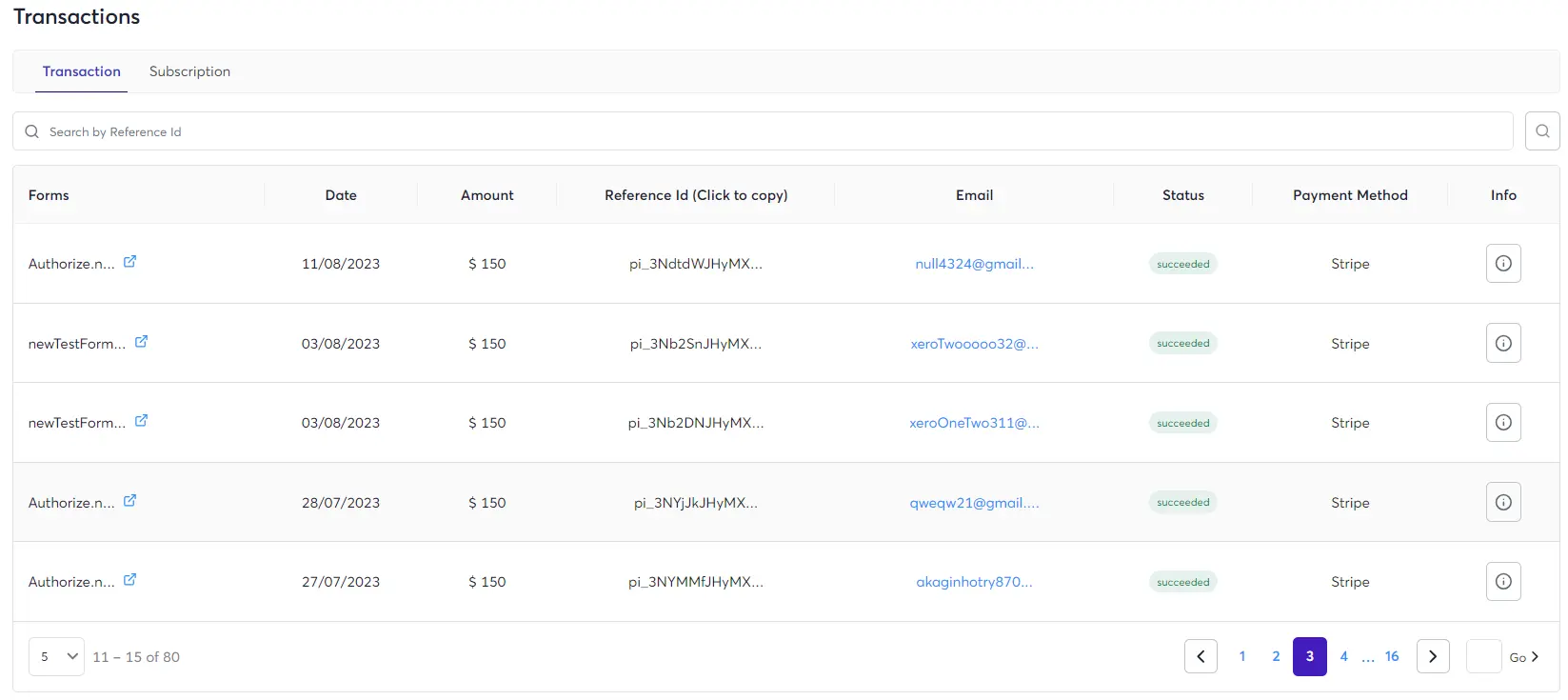This screenshot has height=700, width=1568.
Task: Open email link akaginhotry870...
Action: tap(974, 582)
